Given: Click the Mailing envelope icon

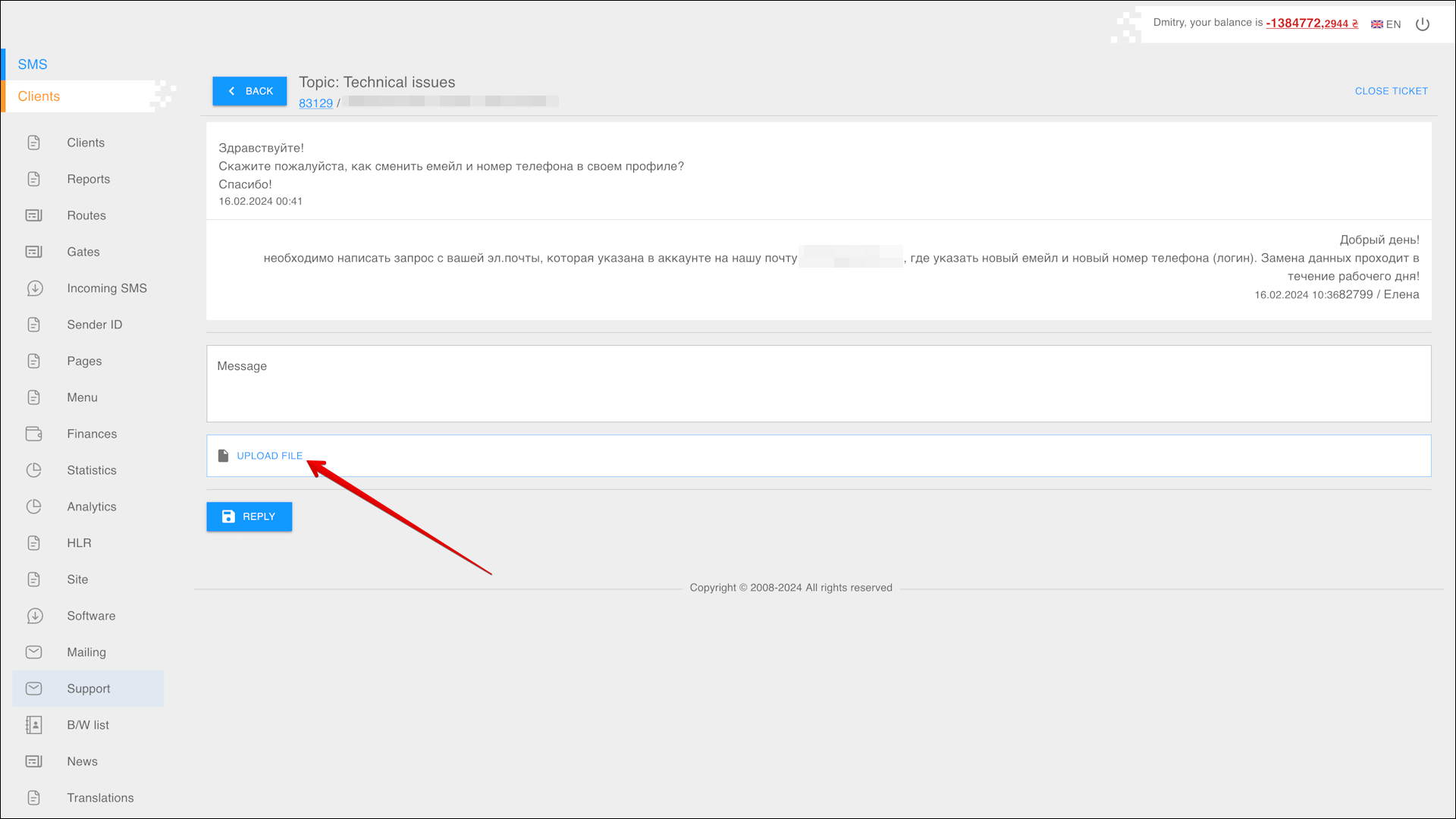Looking at the screenshot, I should tap(34, 652).
